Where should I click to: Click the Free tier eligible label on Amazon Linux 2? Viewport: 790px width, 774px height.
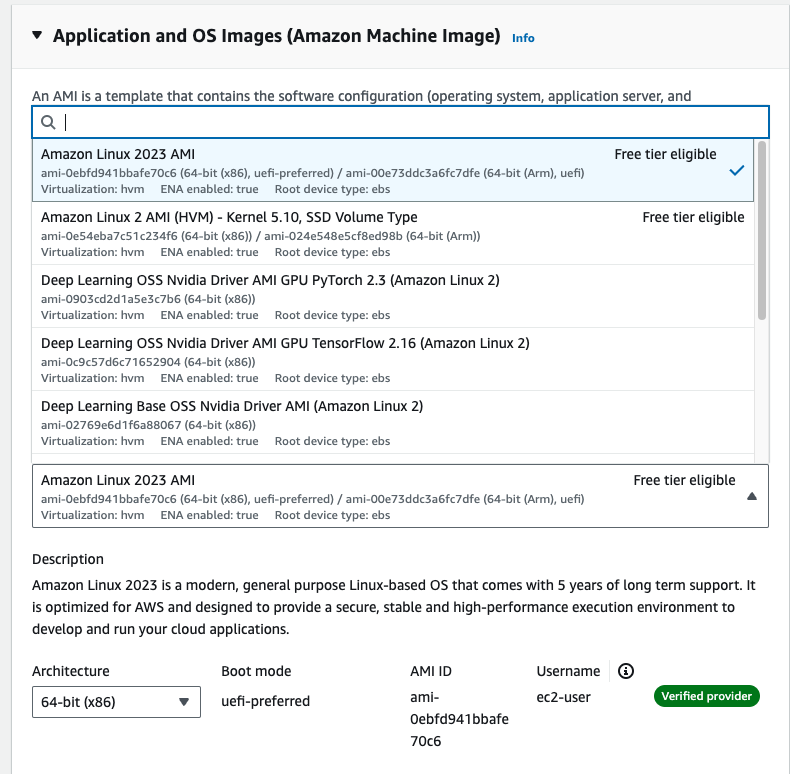click(693, 217)
